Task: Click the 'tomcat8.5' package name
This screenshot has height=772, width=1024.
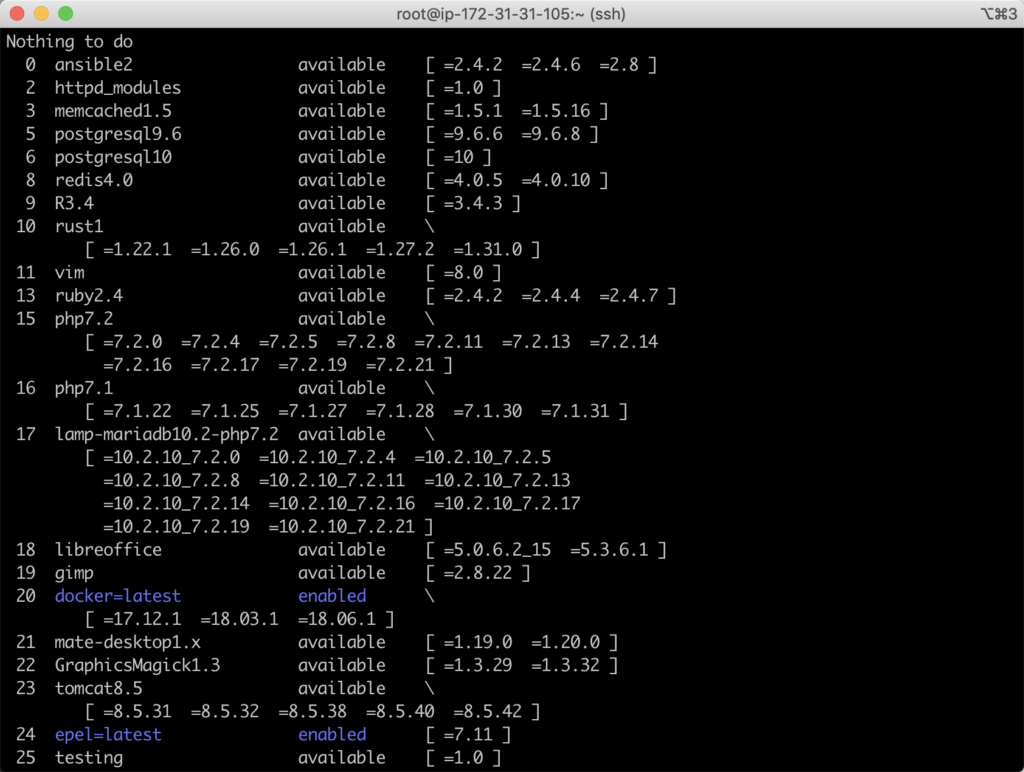Action: point(98,688)
